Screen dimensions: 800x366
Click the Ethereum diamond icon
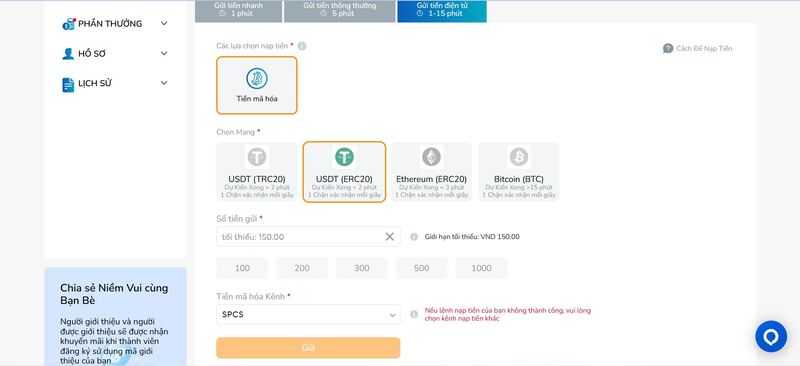[432, 157]
